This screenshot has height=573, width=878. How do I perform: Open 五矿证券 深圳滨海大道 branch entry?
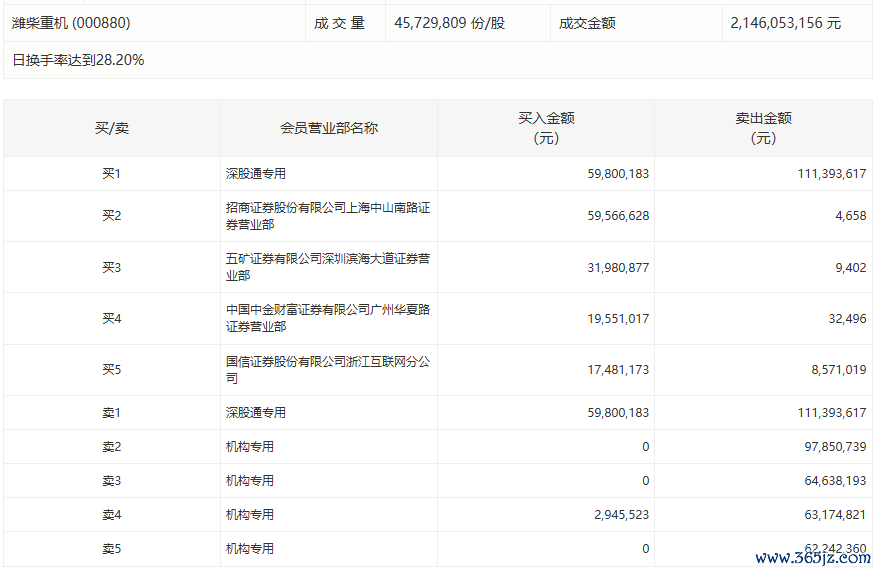[328, 267]
